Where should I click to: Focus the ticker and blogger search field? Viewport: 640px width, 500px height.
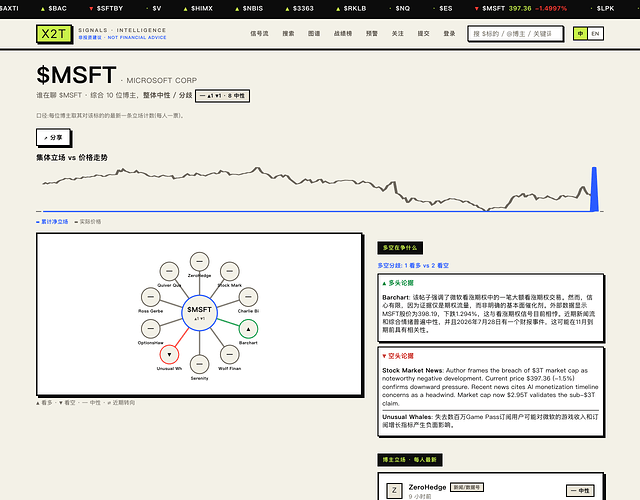[x=516, y=34]
